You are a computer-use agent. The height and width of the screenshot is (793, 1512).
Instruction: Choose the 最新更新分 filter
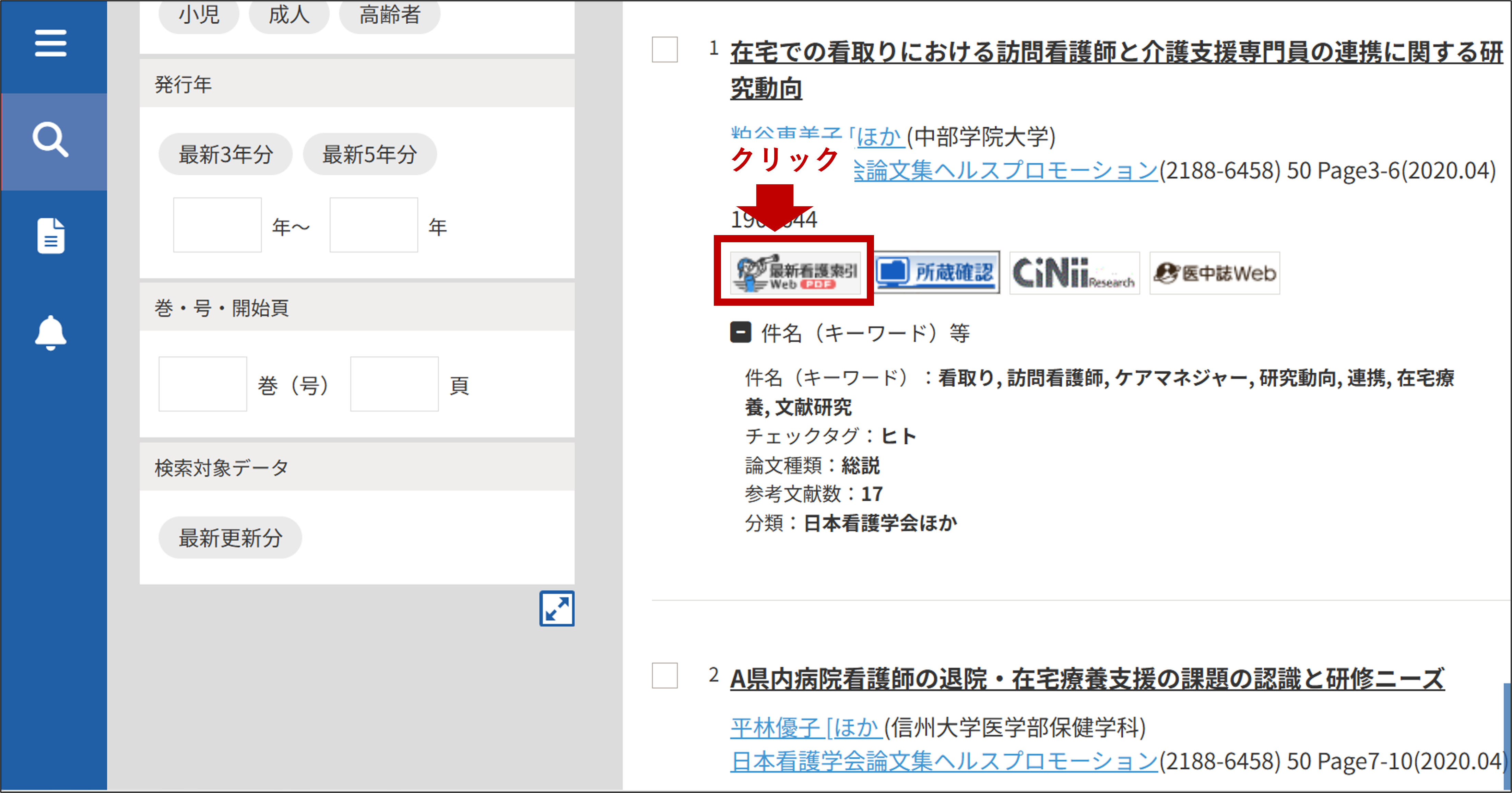(230, 537)
